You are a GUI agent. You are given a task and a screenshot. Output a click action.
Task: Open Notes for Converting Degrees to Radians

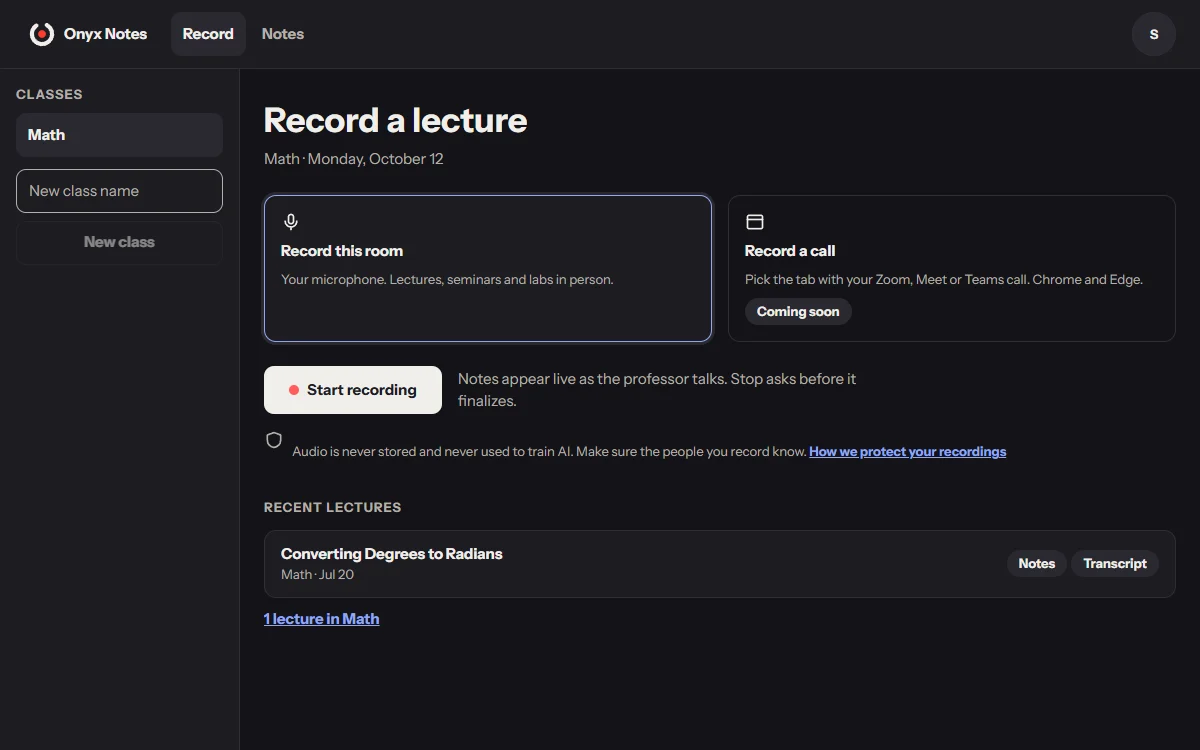coord(1037,564)
